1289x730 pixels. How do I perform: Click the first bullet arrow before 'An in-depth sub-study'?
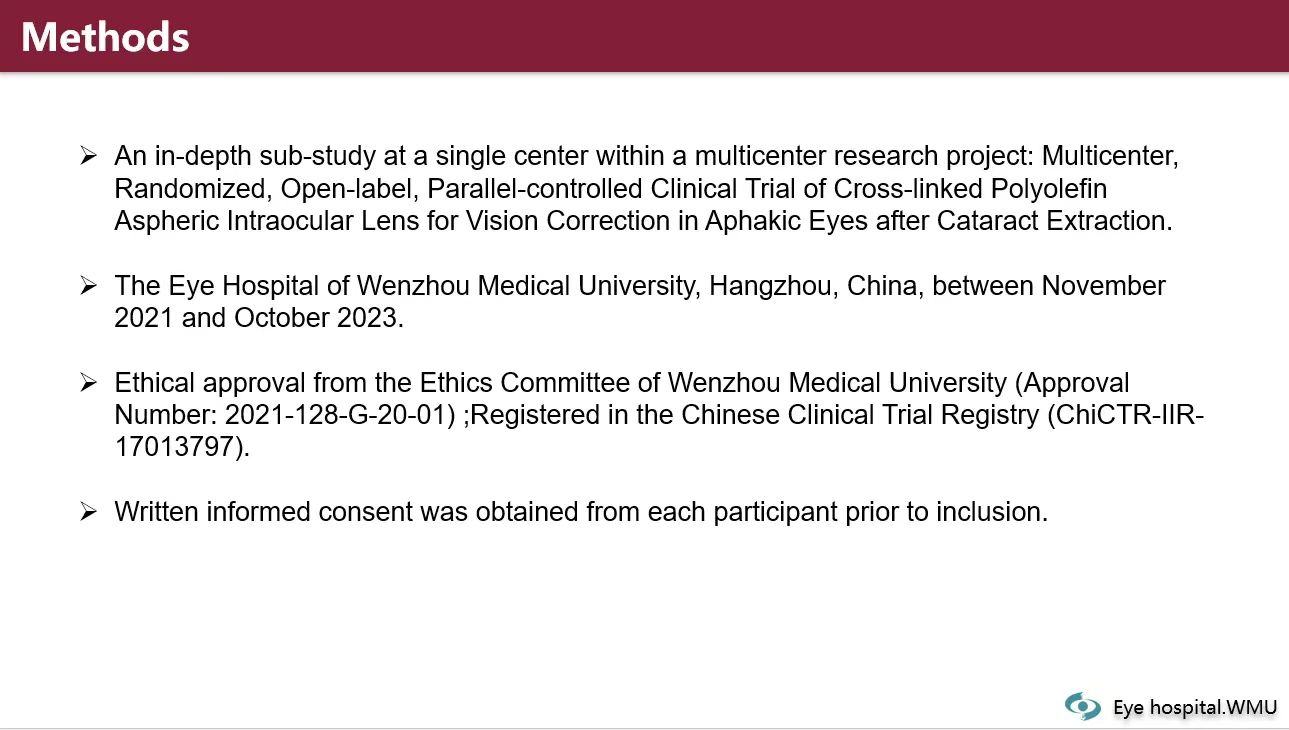click(88, 156)
